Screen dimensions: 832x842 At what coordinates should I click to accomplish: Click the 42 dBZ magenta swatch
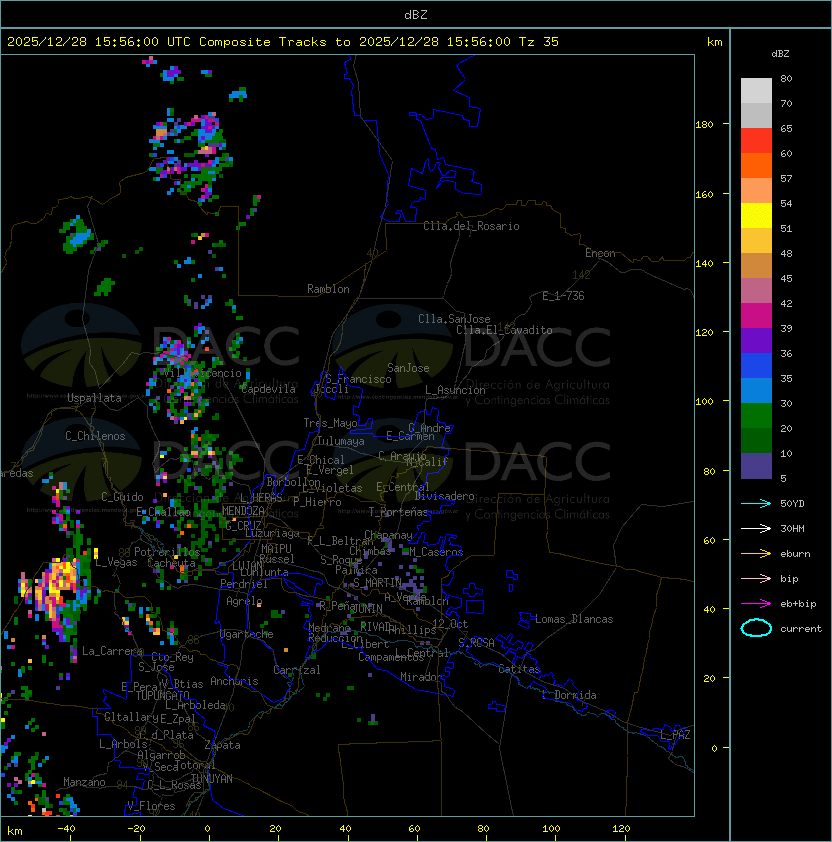756,316
